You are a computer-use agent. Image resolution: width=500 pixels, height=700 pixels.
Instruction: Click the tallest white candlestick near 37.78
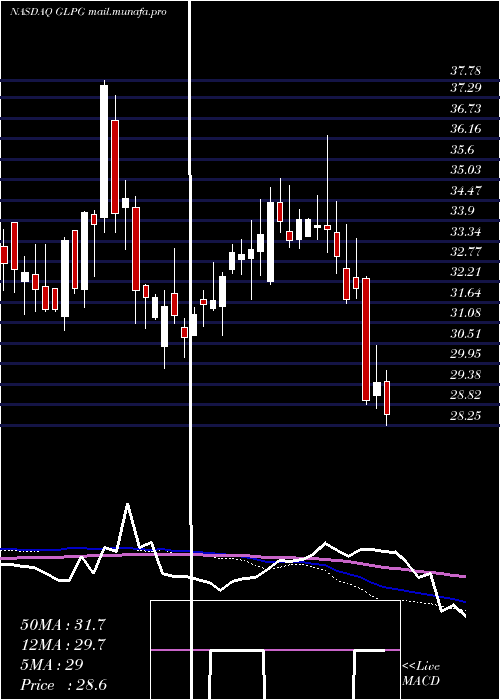click(x=104, y=151)
